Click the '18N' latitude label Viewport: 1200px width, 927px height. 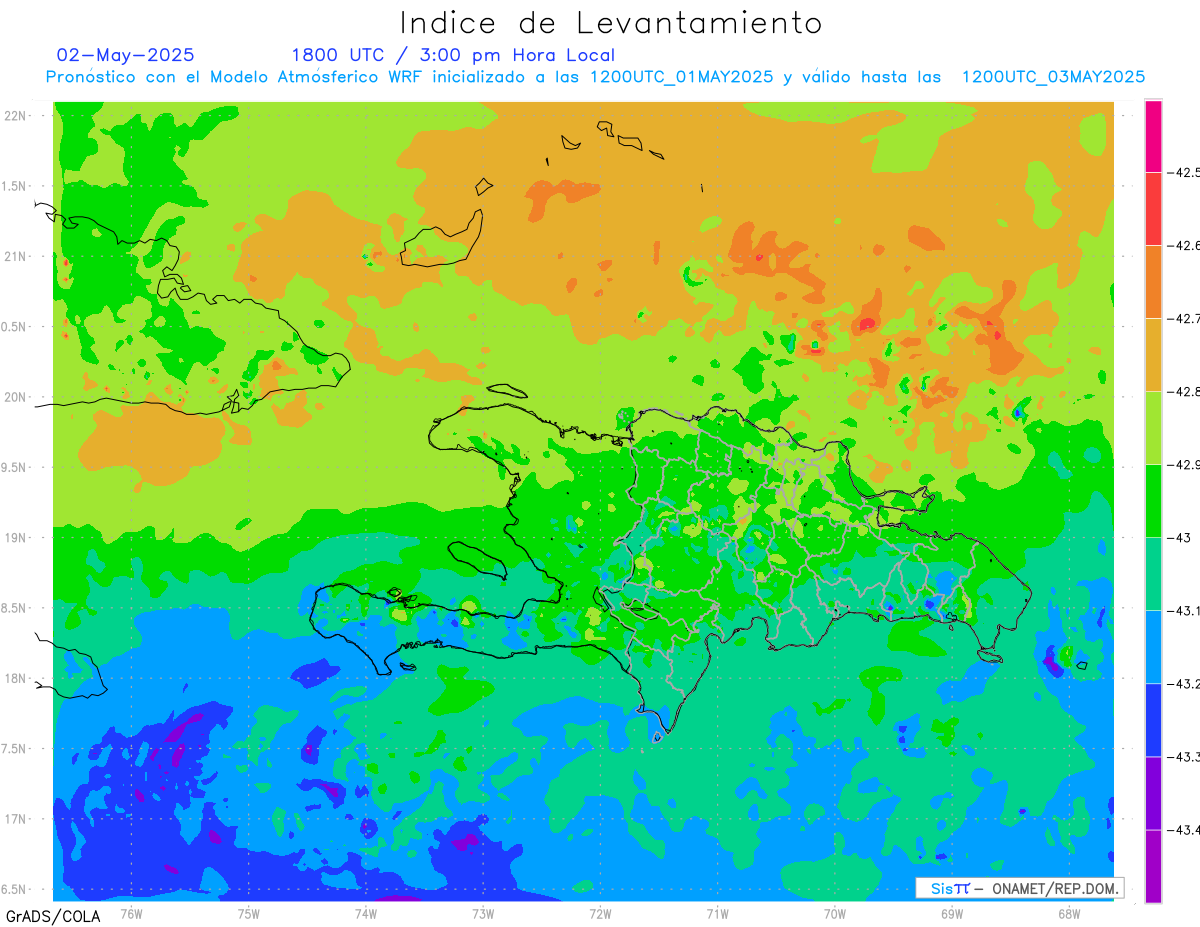[16, 678]
